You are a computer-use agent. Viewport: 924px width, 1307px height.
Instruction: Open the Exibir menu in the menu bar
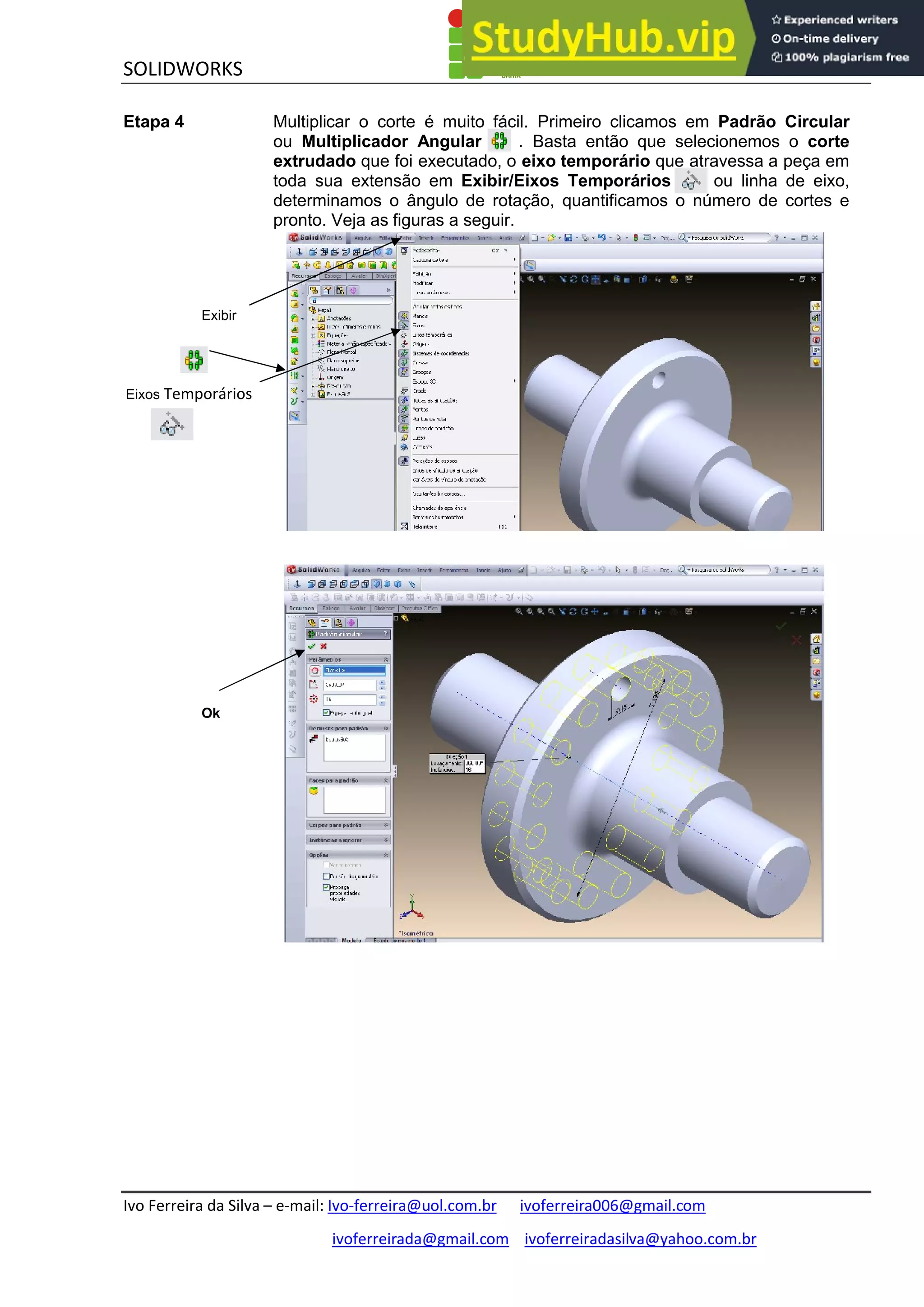click(x=405, y=238)
